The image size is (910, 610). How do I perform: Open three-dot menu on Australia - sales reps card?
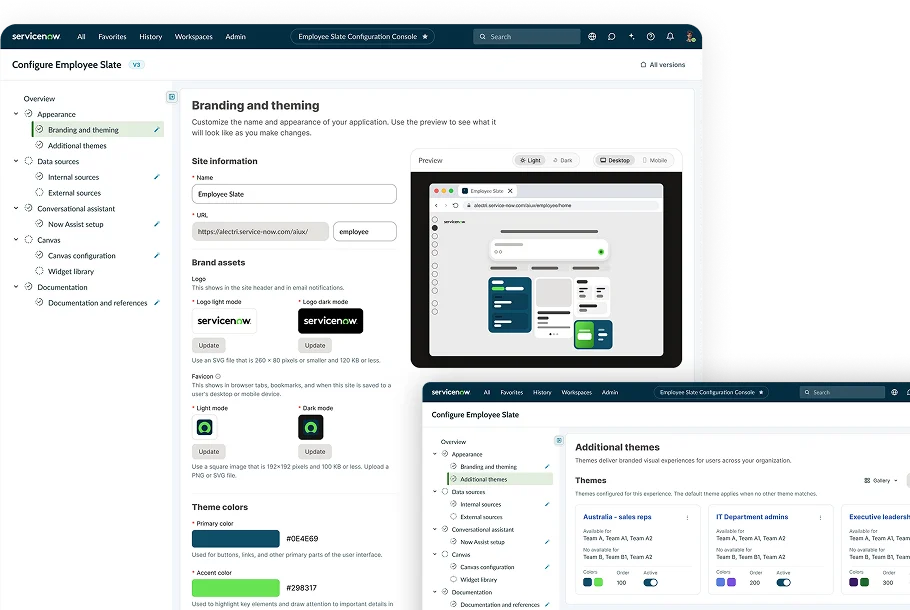[687, 517]
